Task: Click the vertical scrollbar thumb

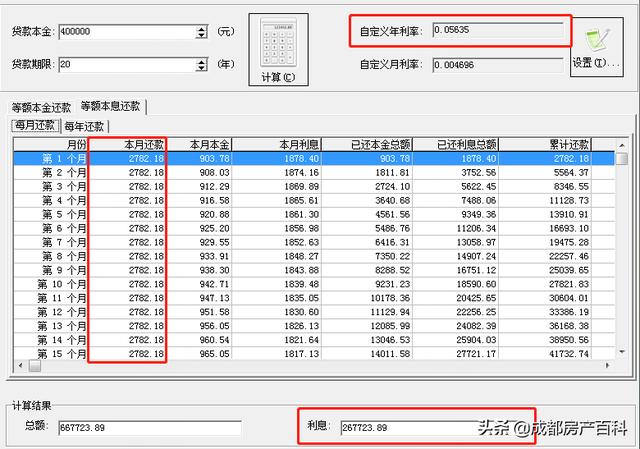Action: pyautogui.click(x=622, y=158)
